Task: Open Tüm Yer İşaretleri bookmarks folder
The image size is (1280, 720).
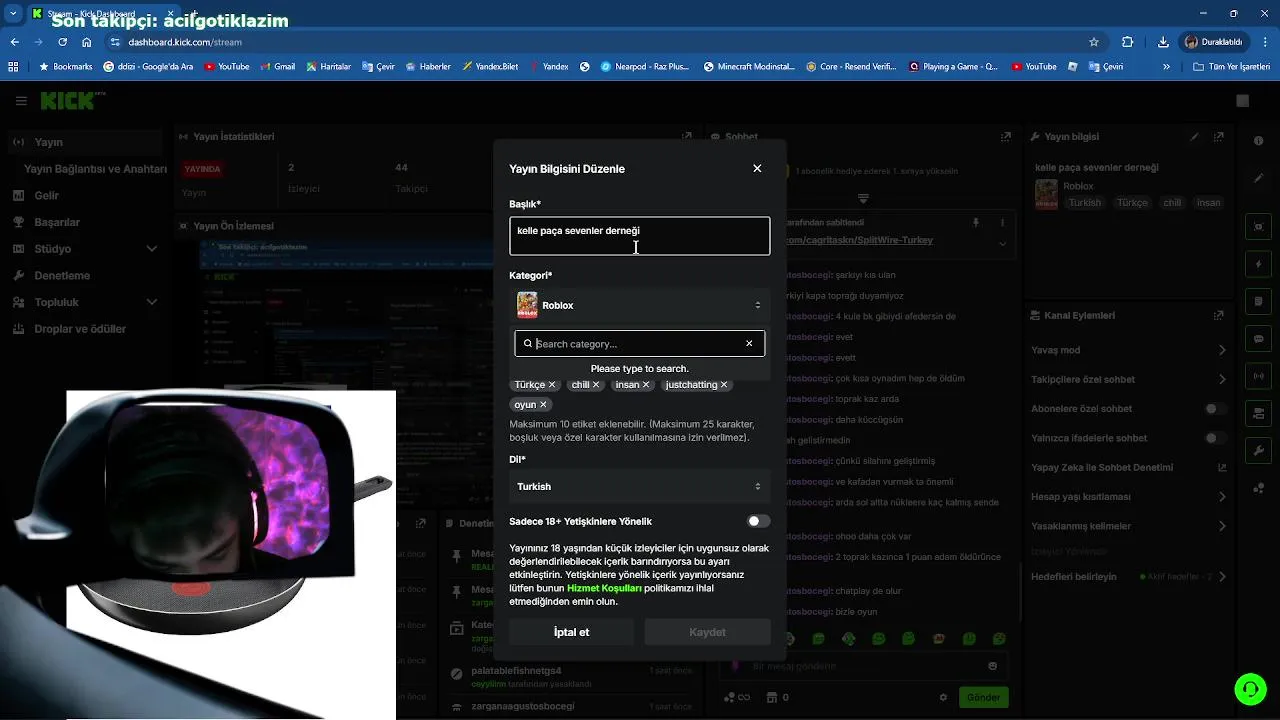Action: 1230,67
